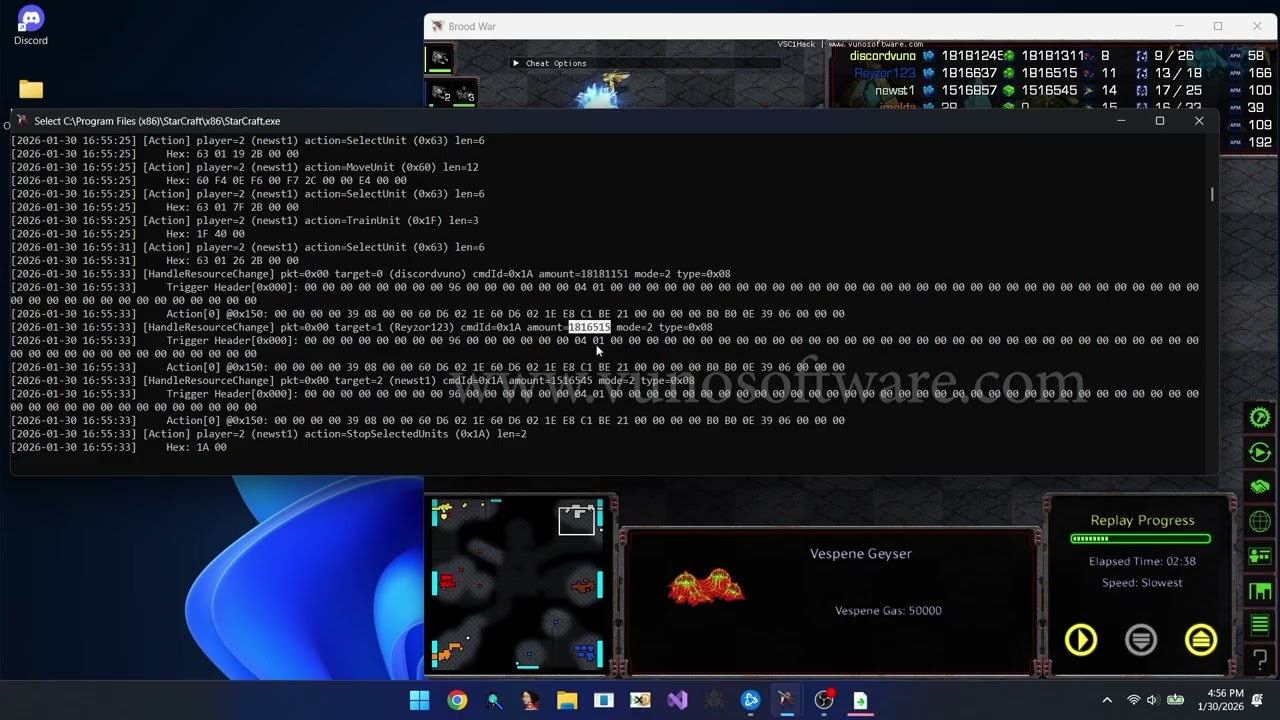
Task: Click the Brood War window title icon
Action: 437,26
